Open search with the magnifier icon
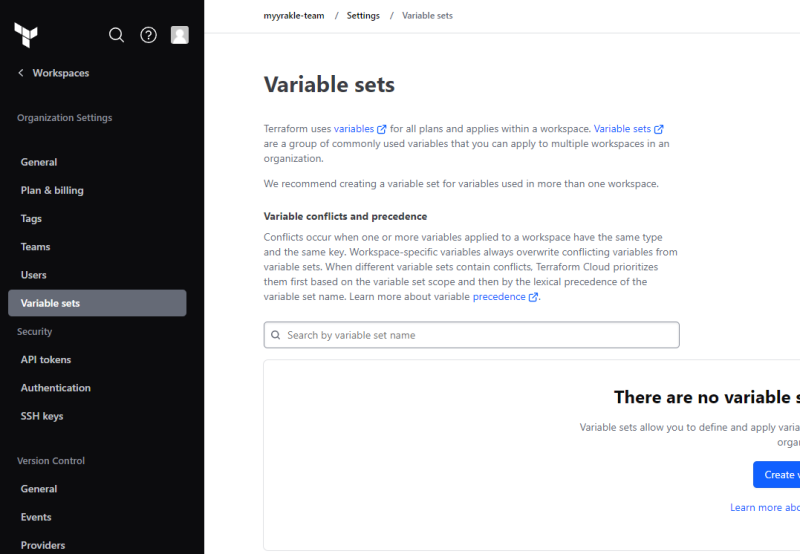Image resolution: width=800 pixels, height=554 pixels. point(116,35)
